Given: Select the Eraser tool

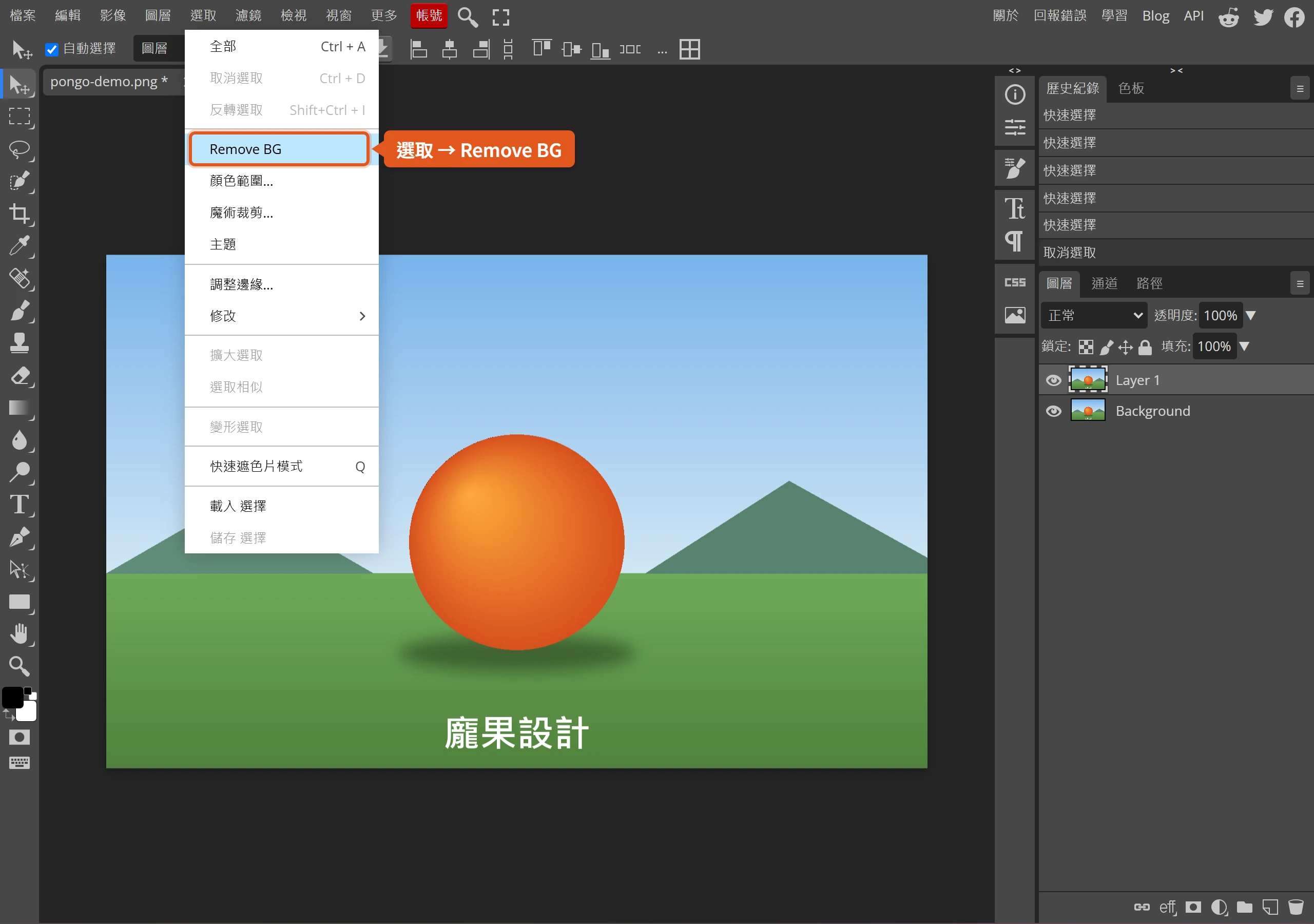Looking at the screenshot, I should coord(20,376).
